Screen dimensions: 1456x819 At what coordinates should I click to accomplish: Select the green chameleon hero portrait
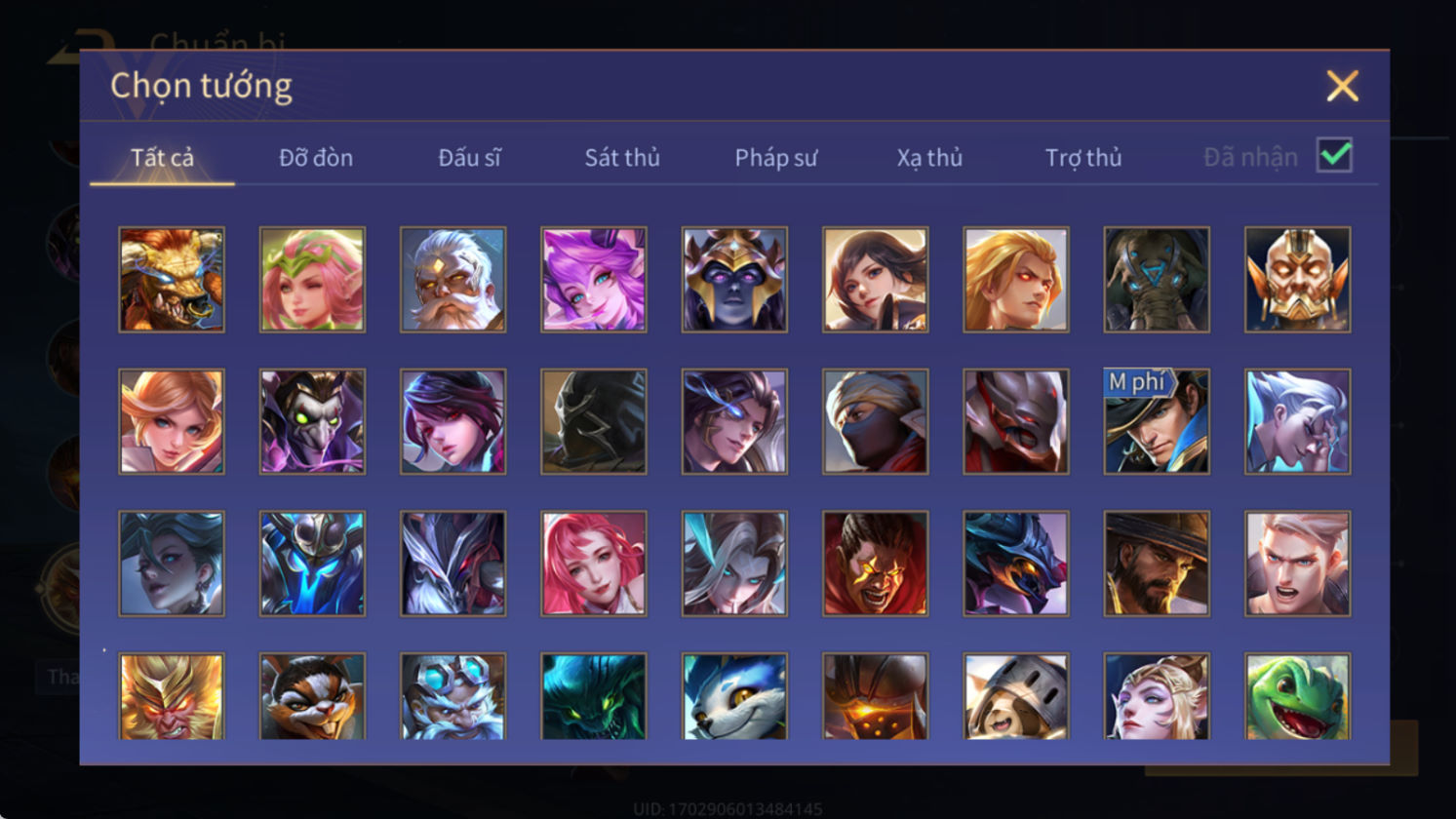pos(1297,696)
